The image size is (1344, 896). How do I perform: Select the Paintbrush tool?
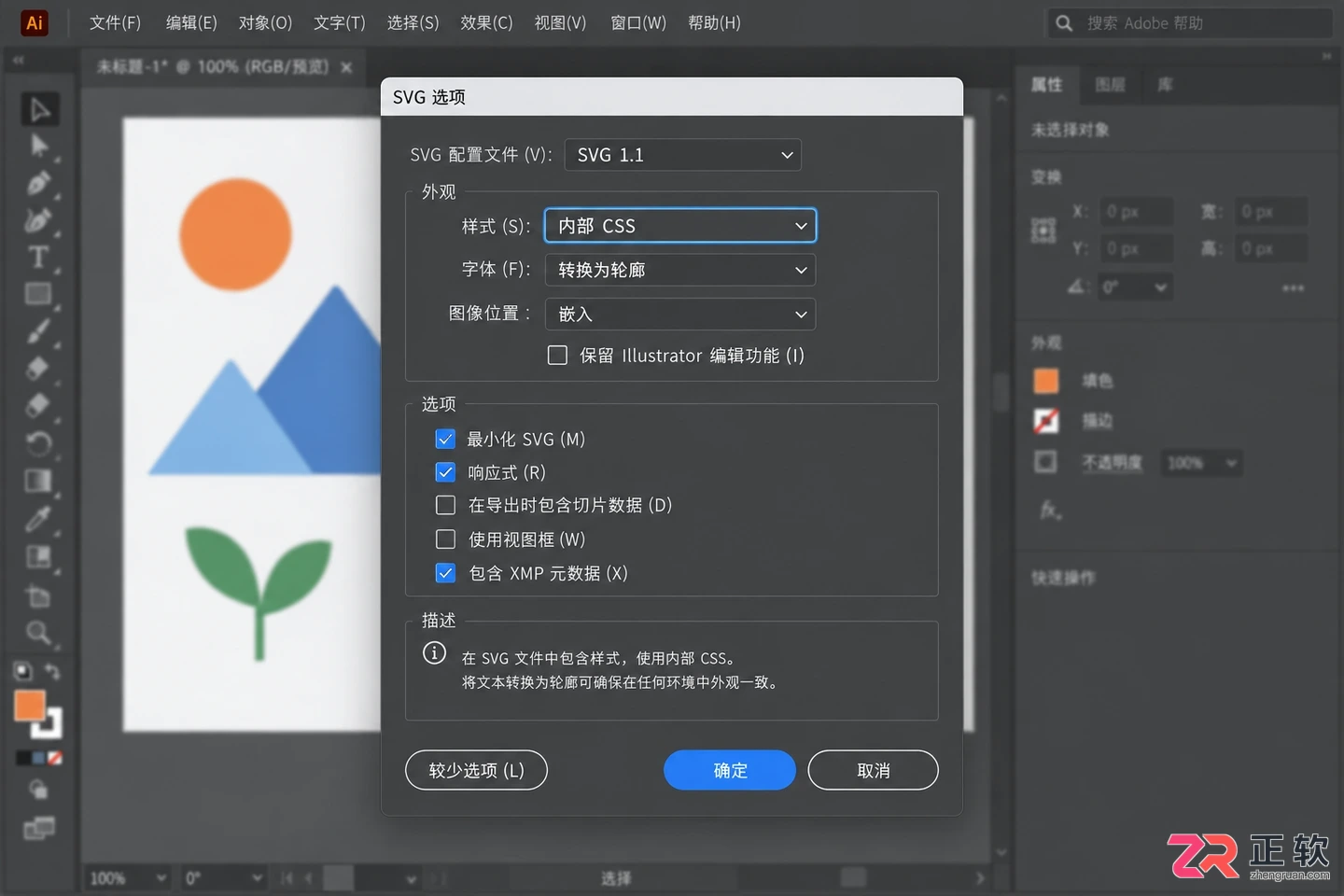coord(39,331)
